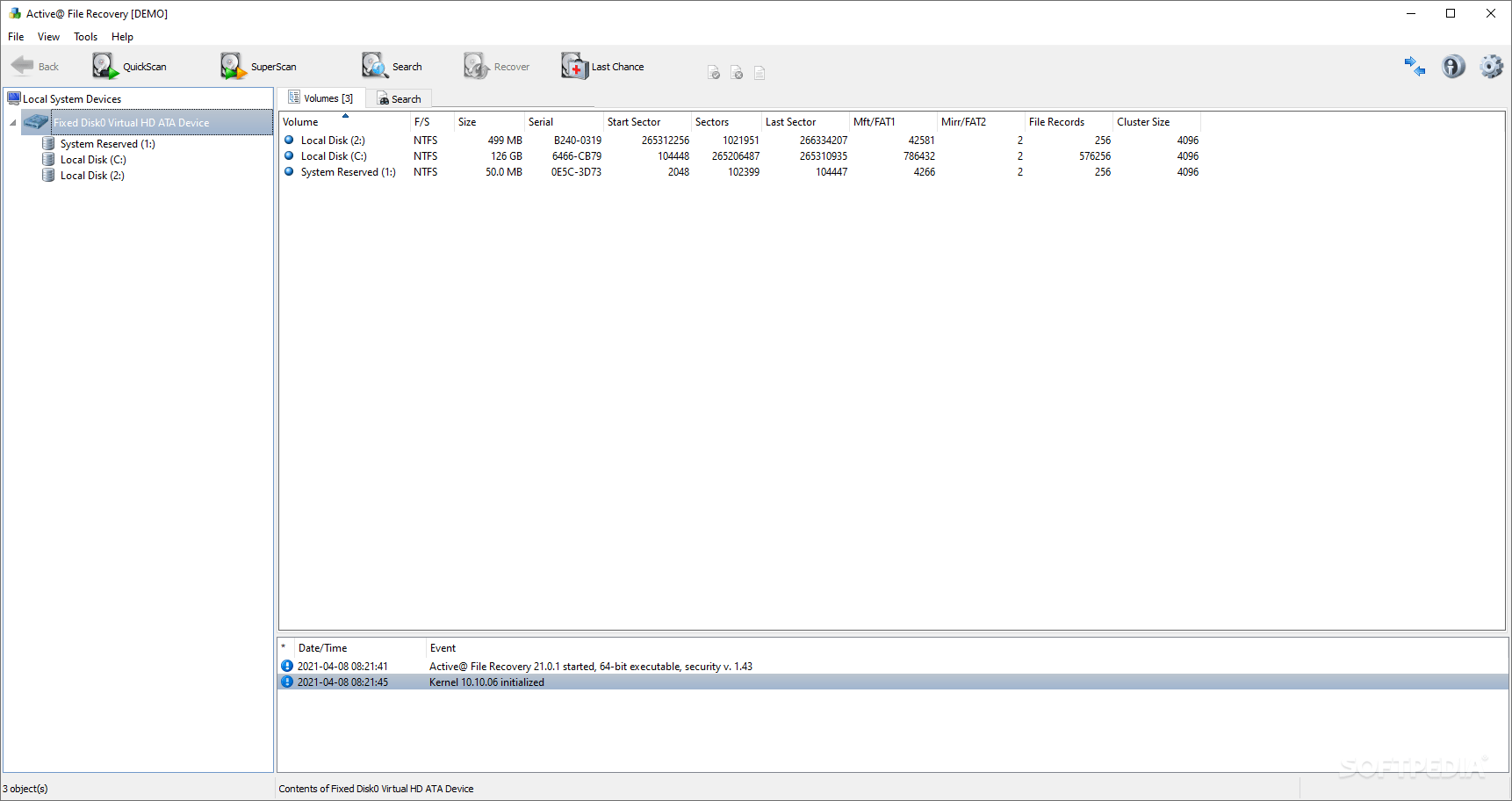Open the Tools menu

pyautogui.click(x=85, y=37)
